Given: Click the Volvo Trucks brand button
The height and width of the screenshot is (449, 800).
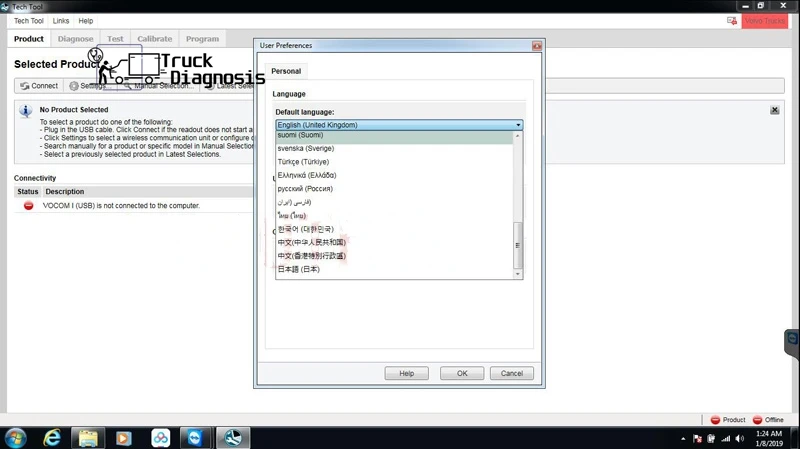Looking at the screenshot, I should click(x=764, y=21).
